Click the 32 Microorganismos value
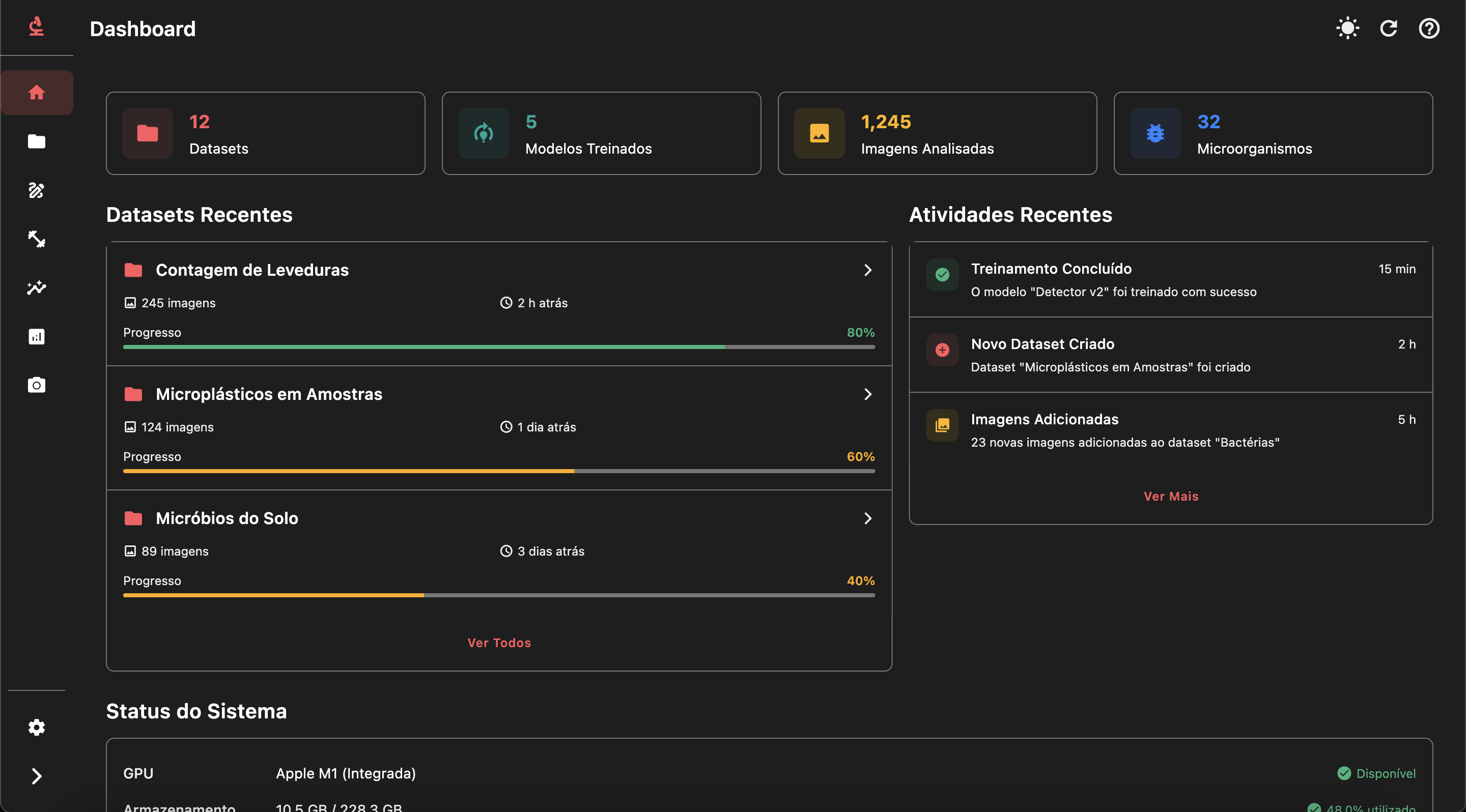 [x=1209, y=122]
